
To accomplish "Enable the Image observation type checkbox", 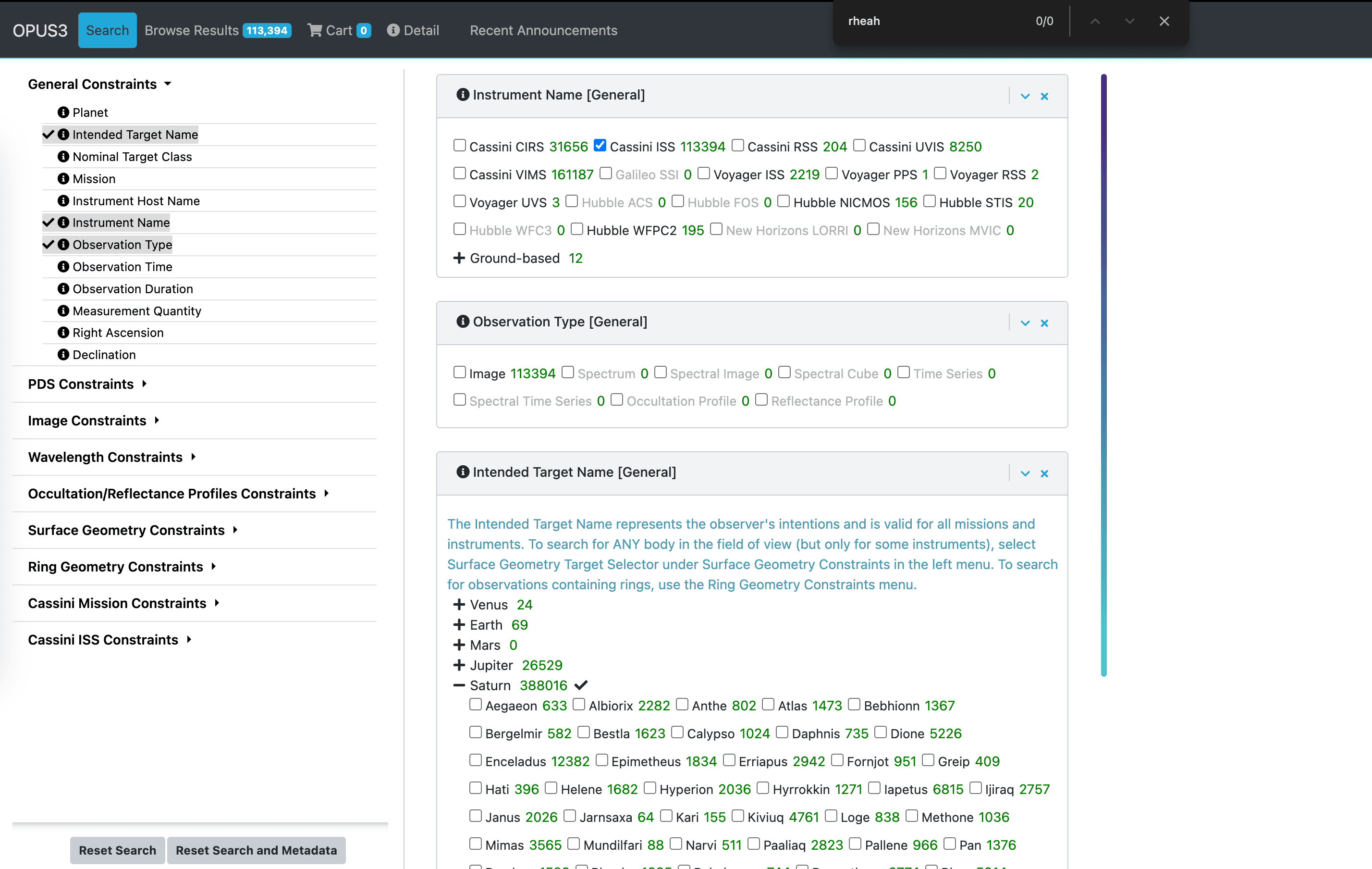I will point(459,372).
